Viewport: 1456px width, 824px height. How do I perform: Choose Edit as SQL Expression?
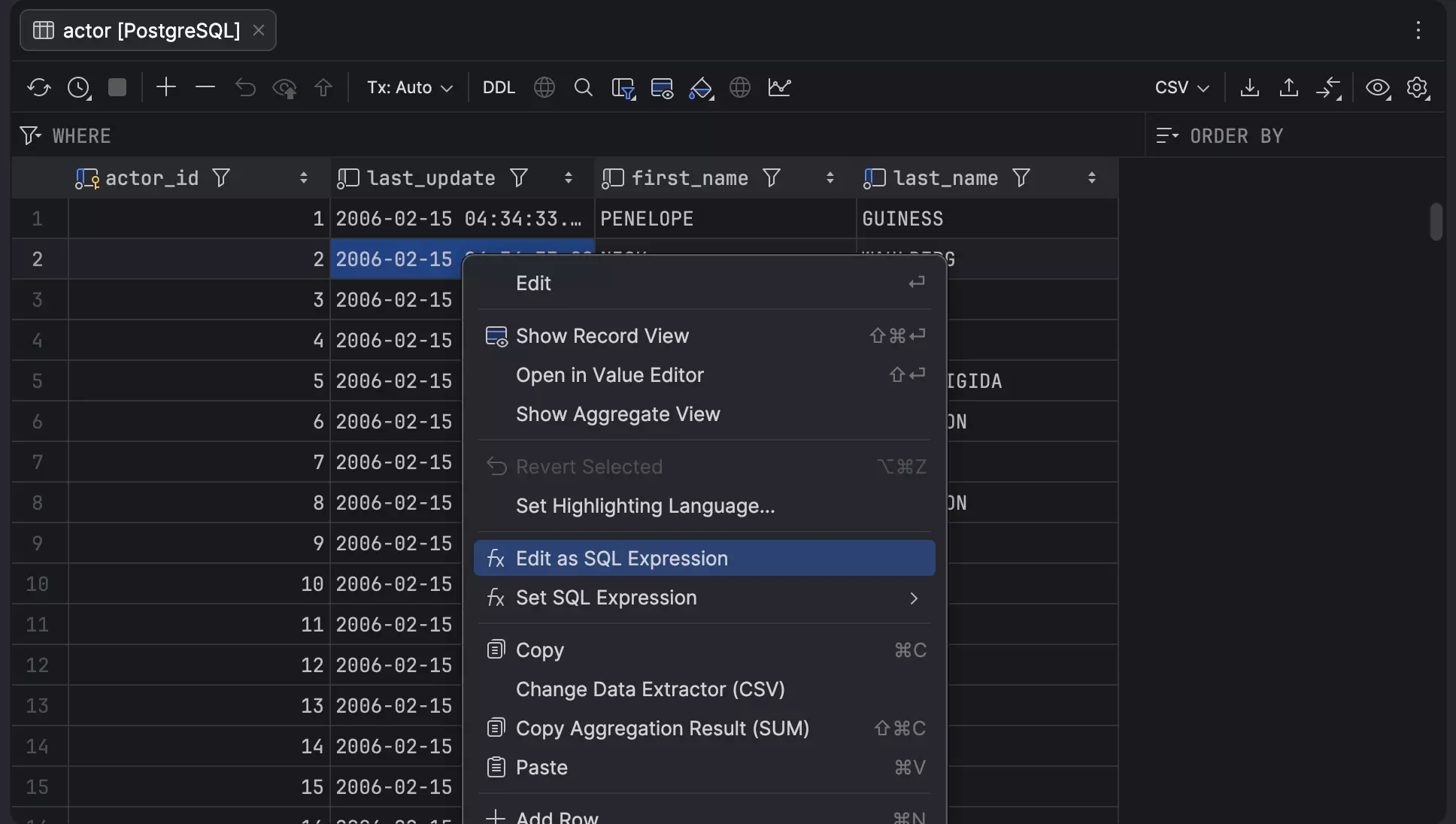pyautogui.click(x=705, y=559)
